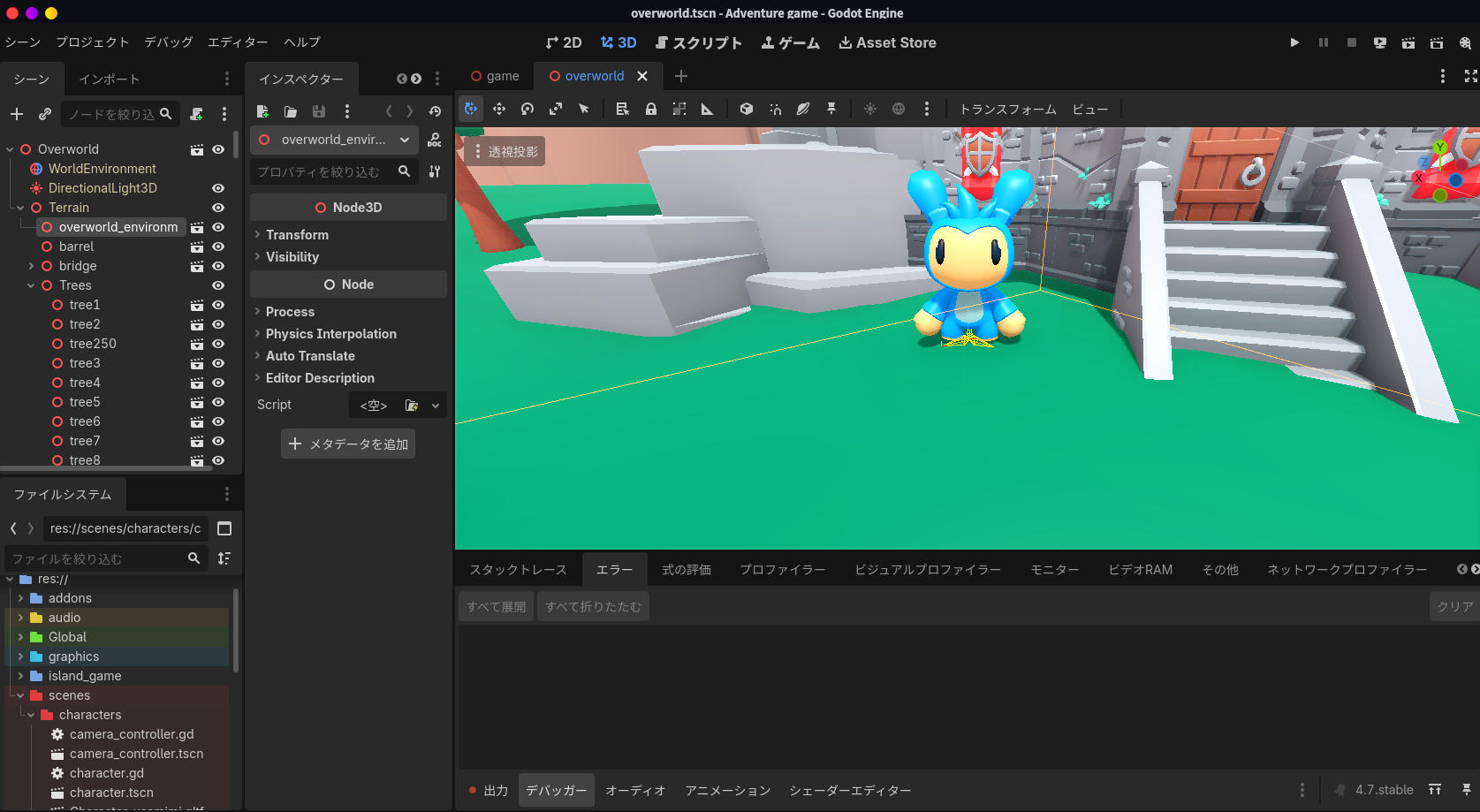Activate the transform select mode tool
Viewport: 1480px width, 812px height.
pyautogui.click(x=471, y=109)
